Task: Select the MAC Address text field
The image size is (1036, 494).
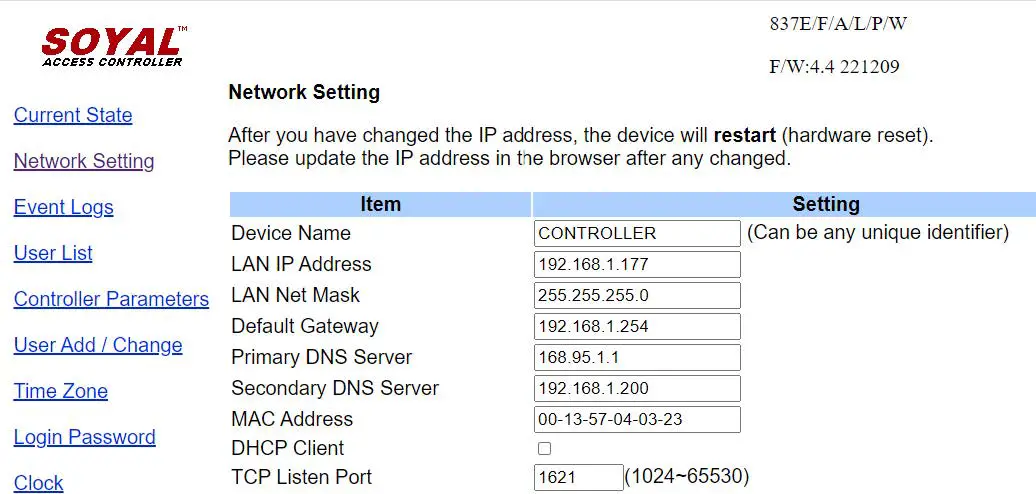Action: point(637,419)
